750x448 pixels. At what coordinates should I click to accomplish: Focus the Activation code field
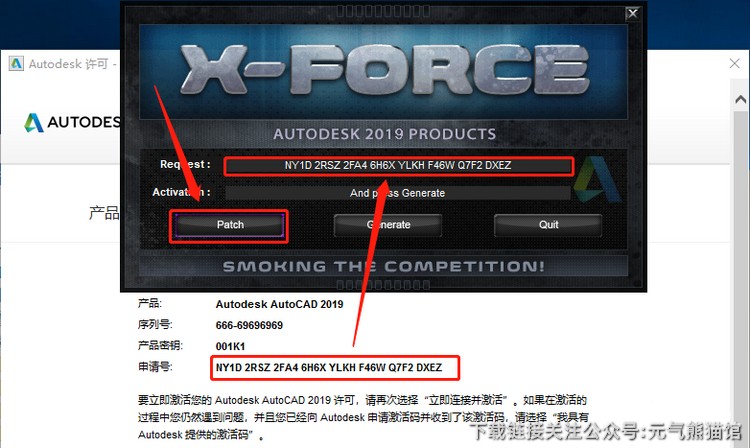point(398,193)
